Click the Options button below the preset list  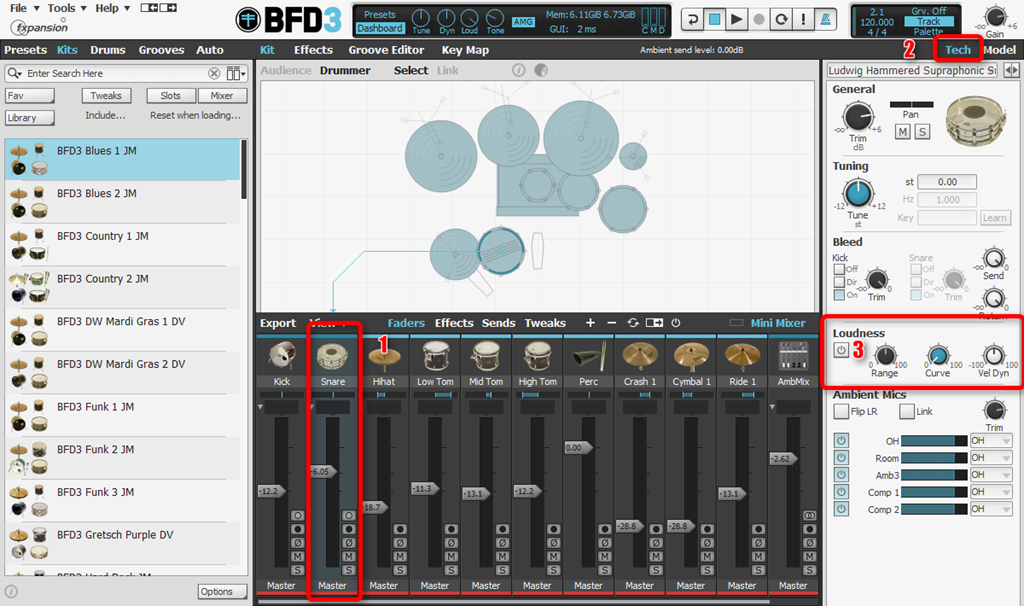click(222, 591)
